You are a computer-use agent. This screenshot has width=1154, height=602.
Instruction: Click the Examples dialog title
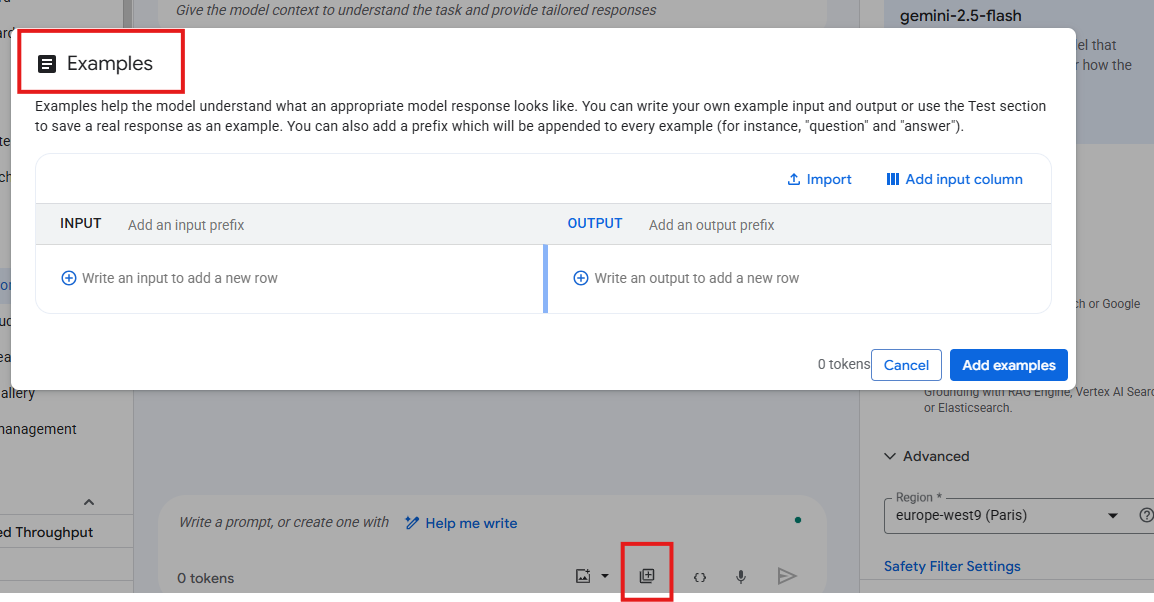click(110, 63)
